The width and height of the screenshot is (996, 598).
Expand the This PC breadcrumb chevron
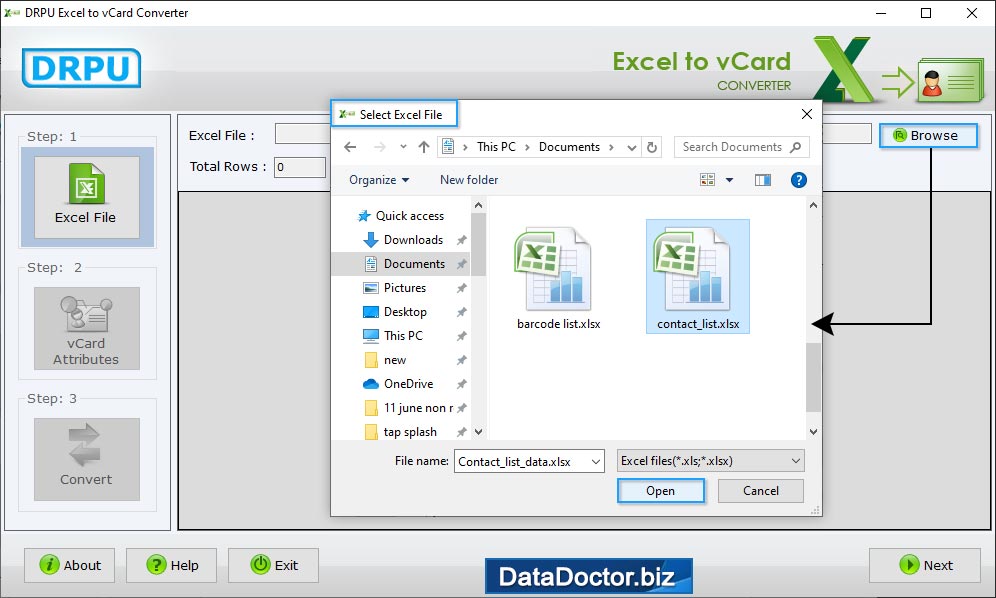coord(527,147)
